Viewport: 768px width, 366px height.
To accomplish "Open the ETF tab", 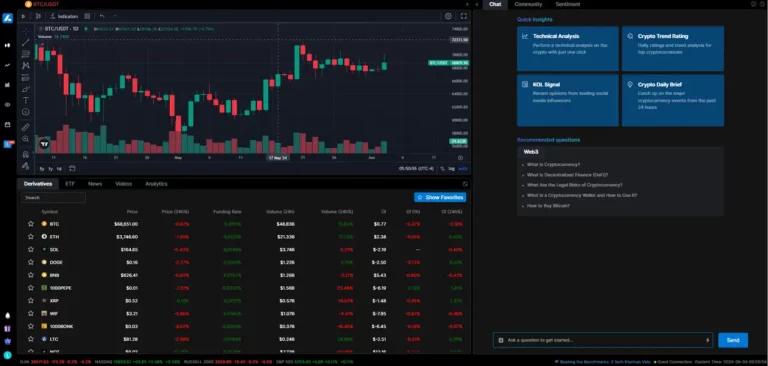I will pyautogui.click(x=70, y=184).
